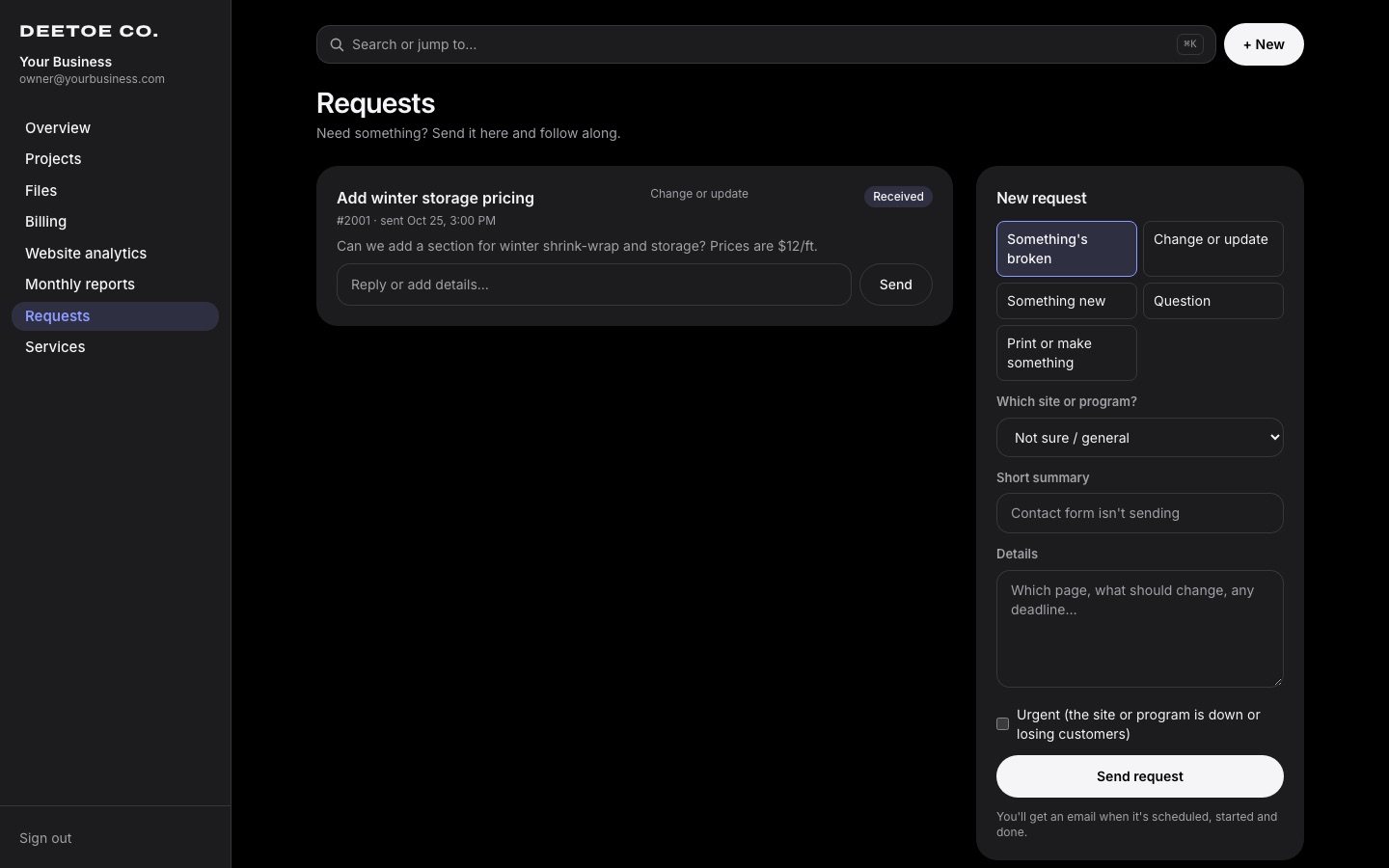This screenshot has height=868, width=1389.
Task: Click the "Change or update" tag on request card
Action: click(699, 194)
